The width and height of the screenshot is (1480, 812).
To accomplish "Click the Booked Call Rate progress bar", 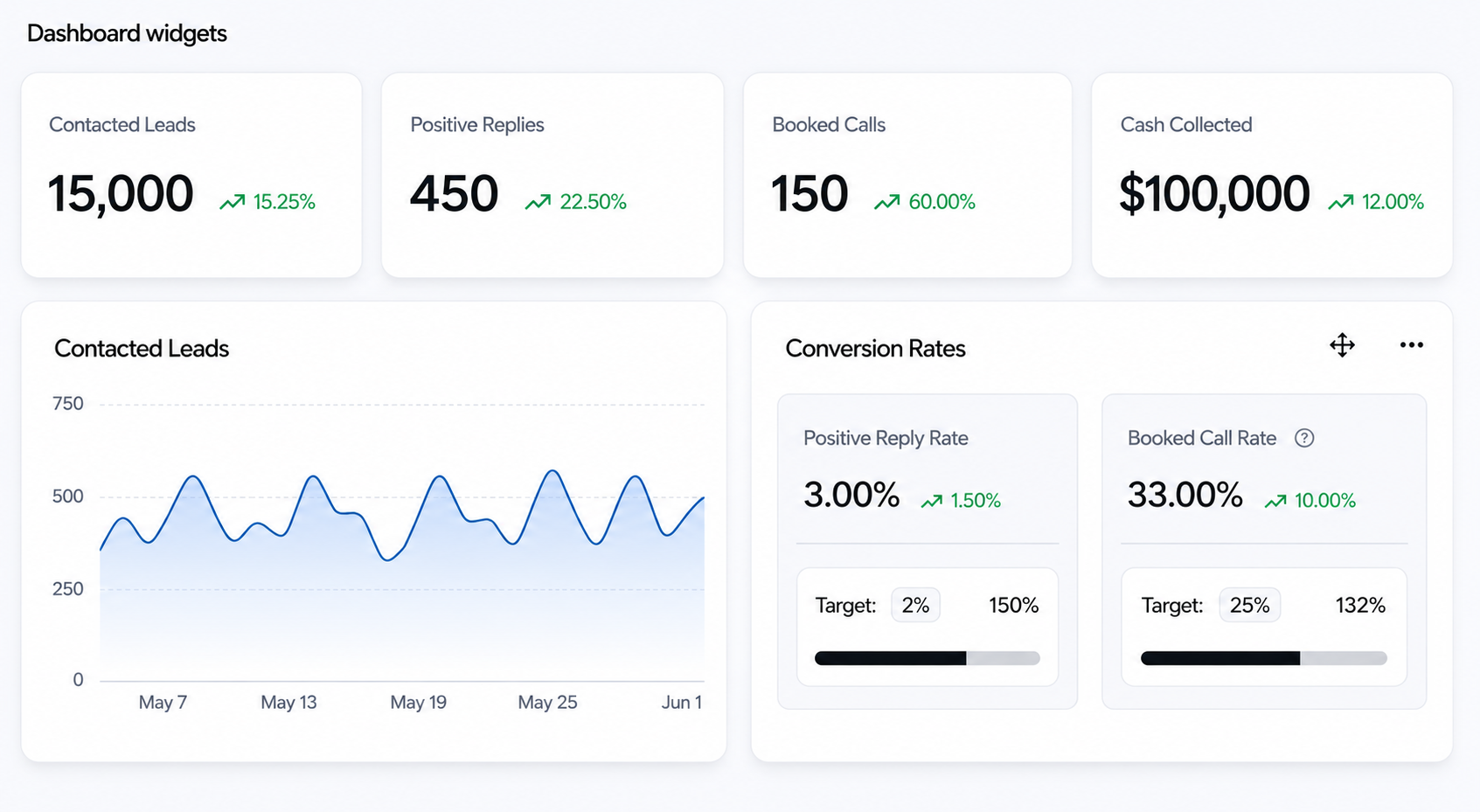I will coord(1263,658).
